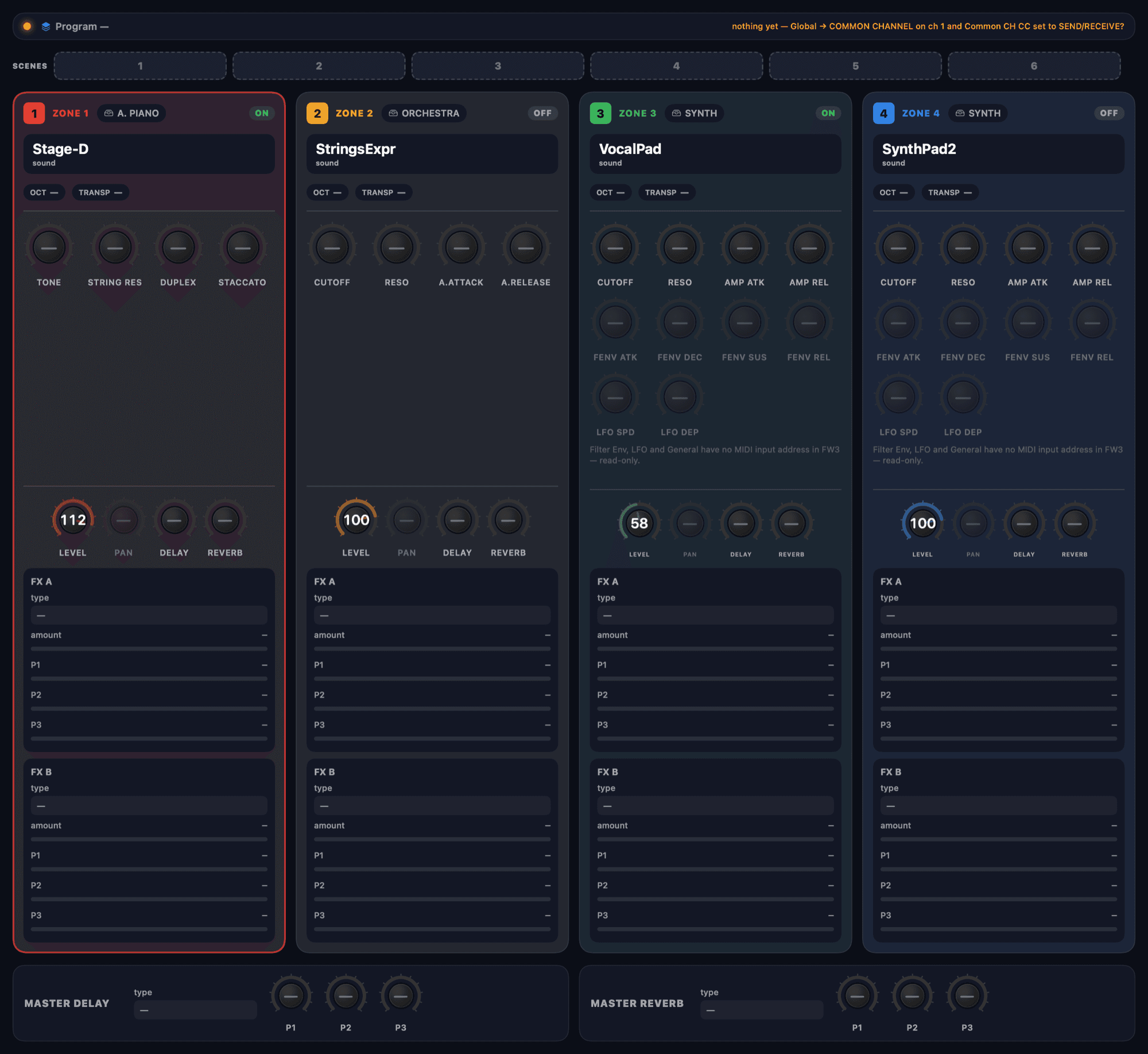Image resolution: width=1148 pixels, height=1054 pixels.
Task: Select Scene 4 slot
Action: click(x=677, y=65)
